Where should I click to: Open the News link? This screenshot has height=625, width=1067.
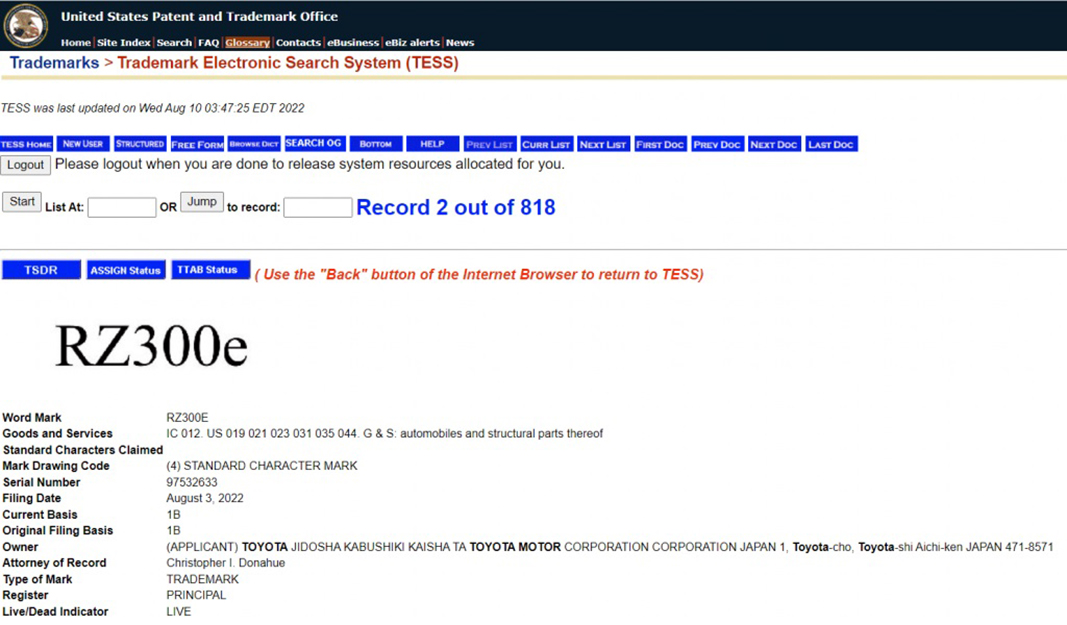[x=460, y=43]
